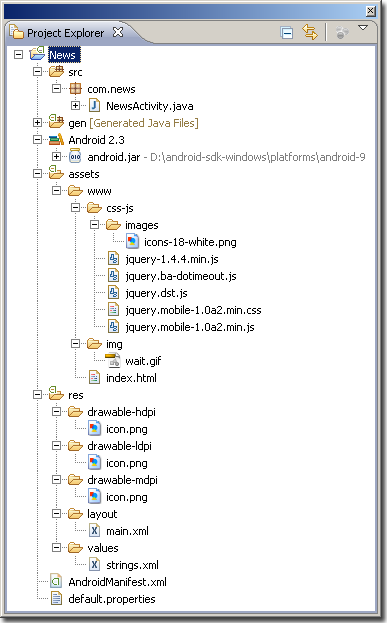
Task: Expand the gen folder
Action: 37,122
